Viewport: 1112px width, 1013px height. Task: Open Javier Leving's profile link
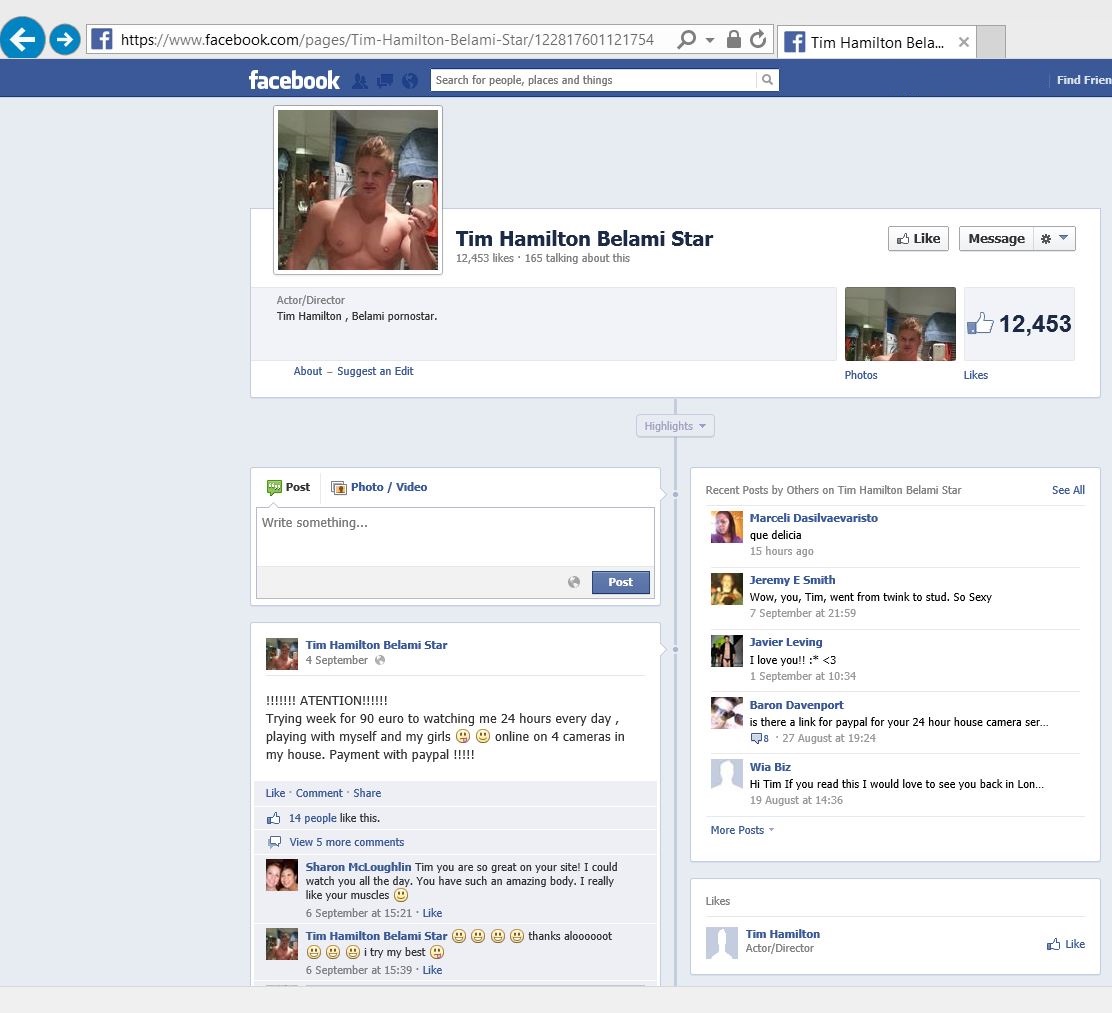[x=786, y=642]
